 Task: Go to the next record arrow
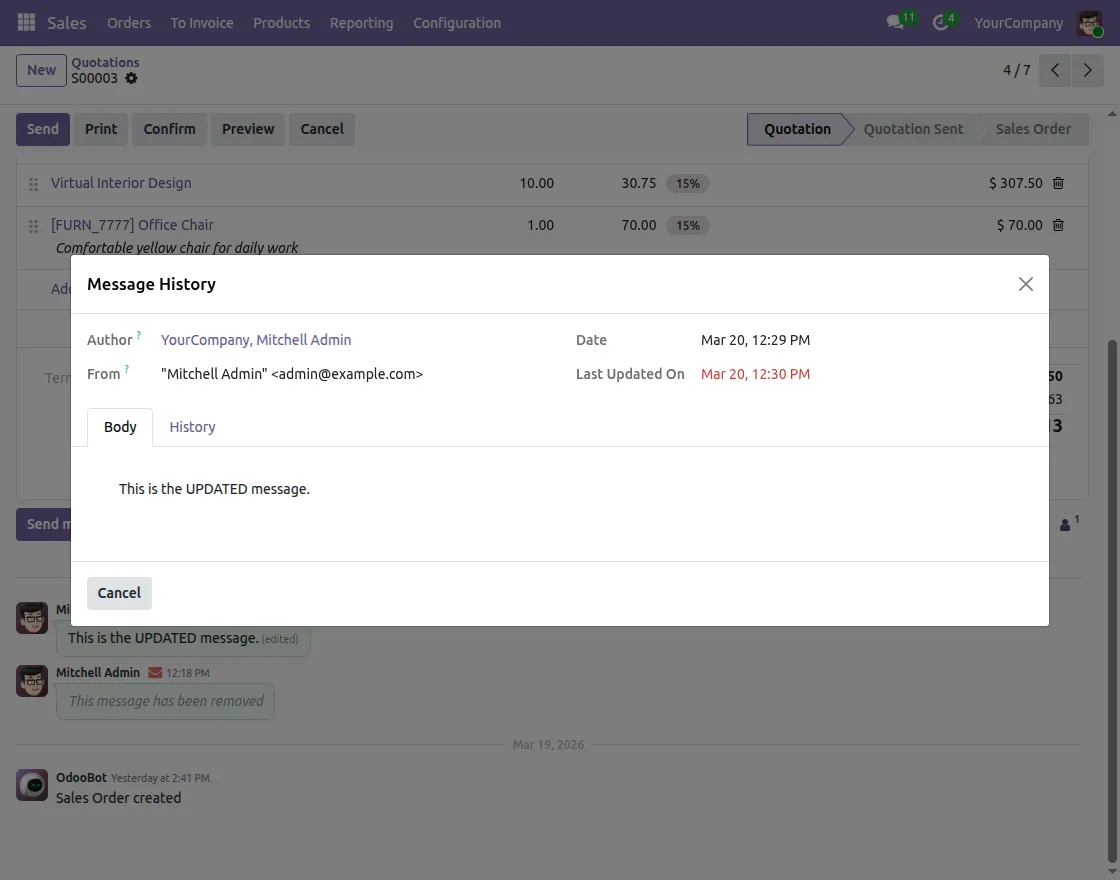(1087, 70)
